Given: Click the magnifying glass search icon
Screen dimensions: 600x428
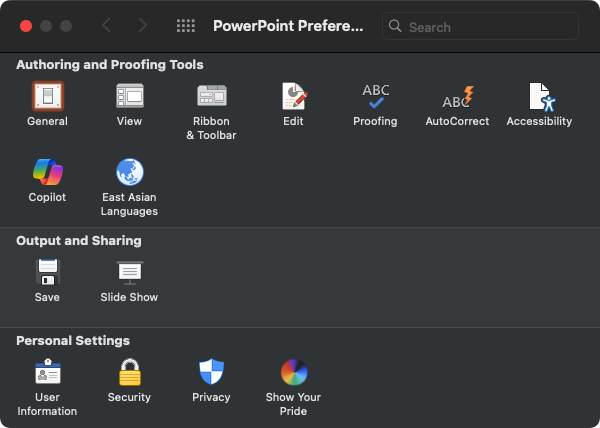Looking at the screenshot, I should (x=395, y=26).
